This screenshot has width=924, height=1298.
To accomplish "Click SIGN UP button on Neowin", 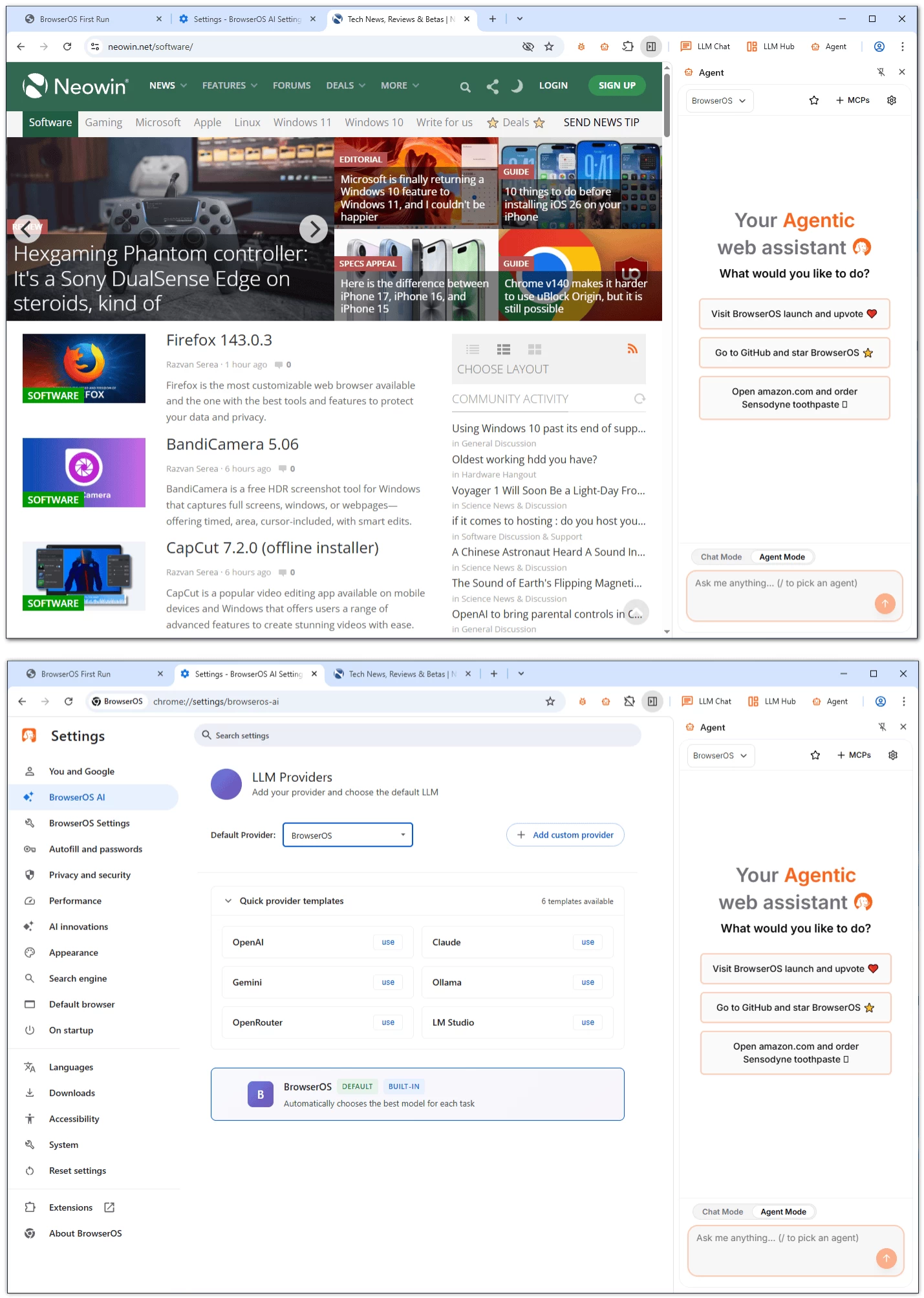I will [617, 85].
